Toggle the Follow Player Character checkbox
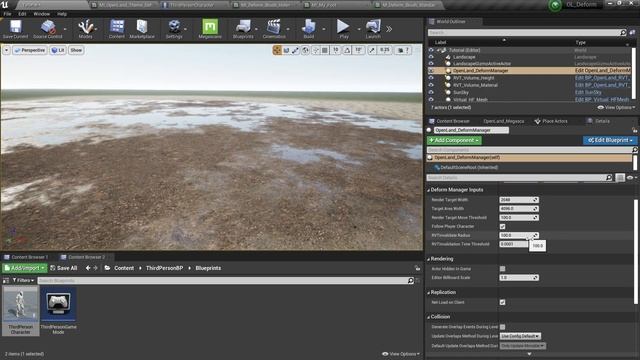Image resolution: width=640 pixels, height=360 pixels. pos(502,227)
